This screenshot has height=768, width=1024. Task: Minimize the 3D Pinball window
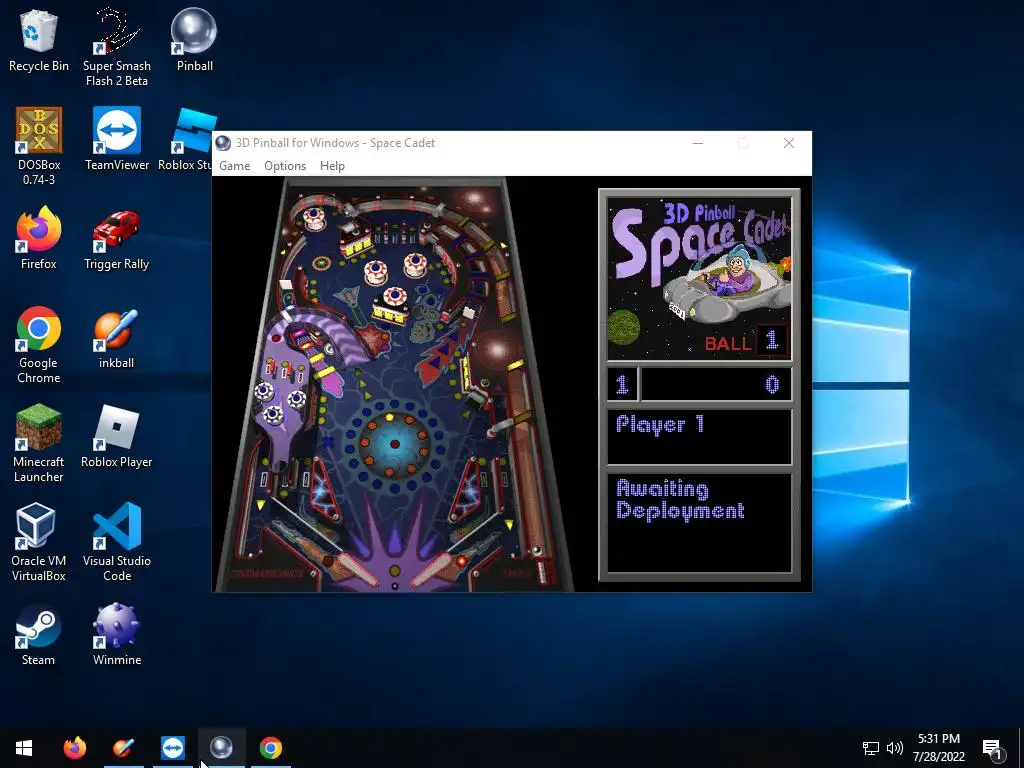pos(697,143)
